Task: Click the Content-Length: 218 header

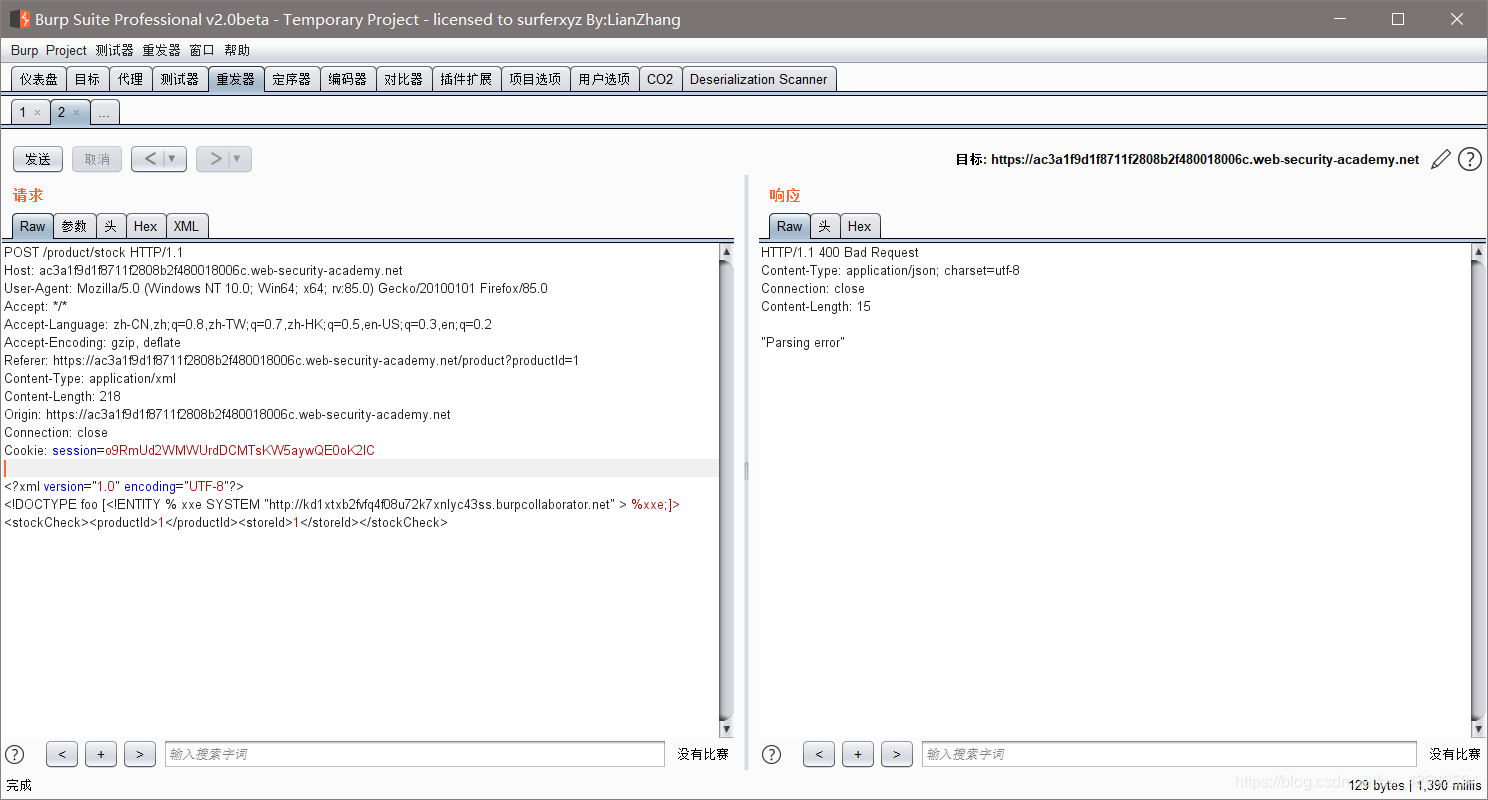Action: coord(62,397)
